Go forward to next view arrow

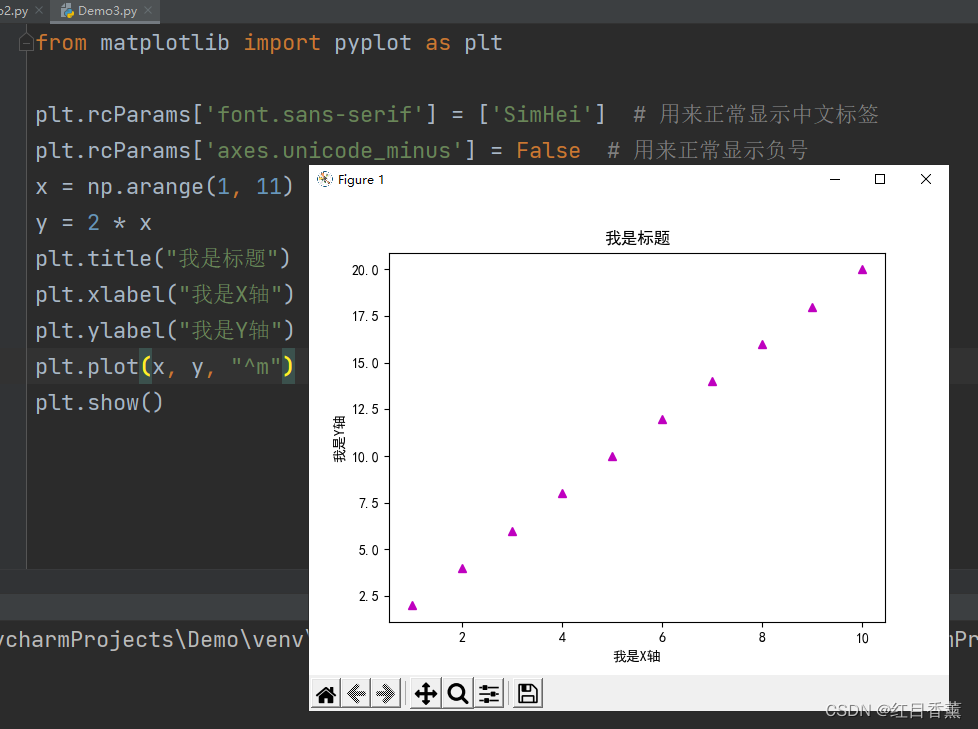pos(385,693)
